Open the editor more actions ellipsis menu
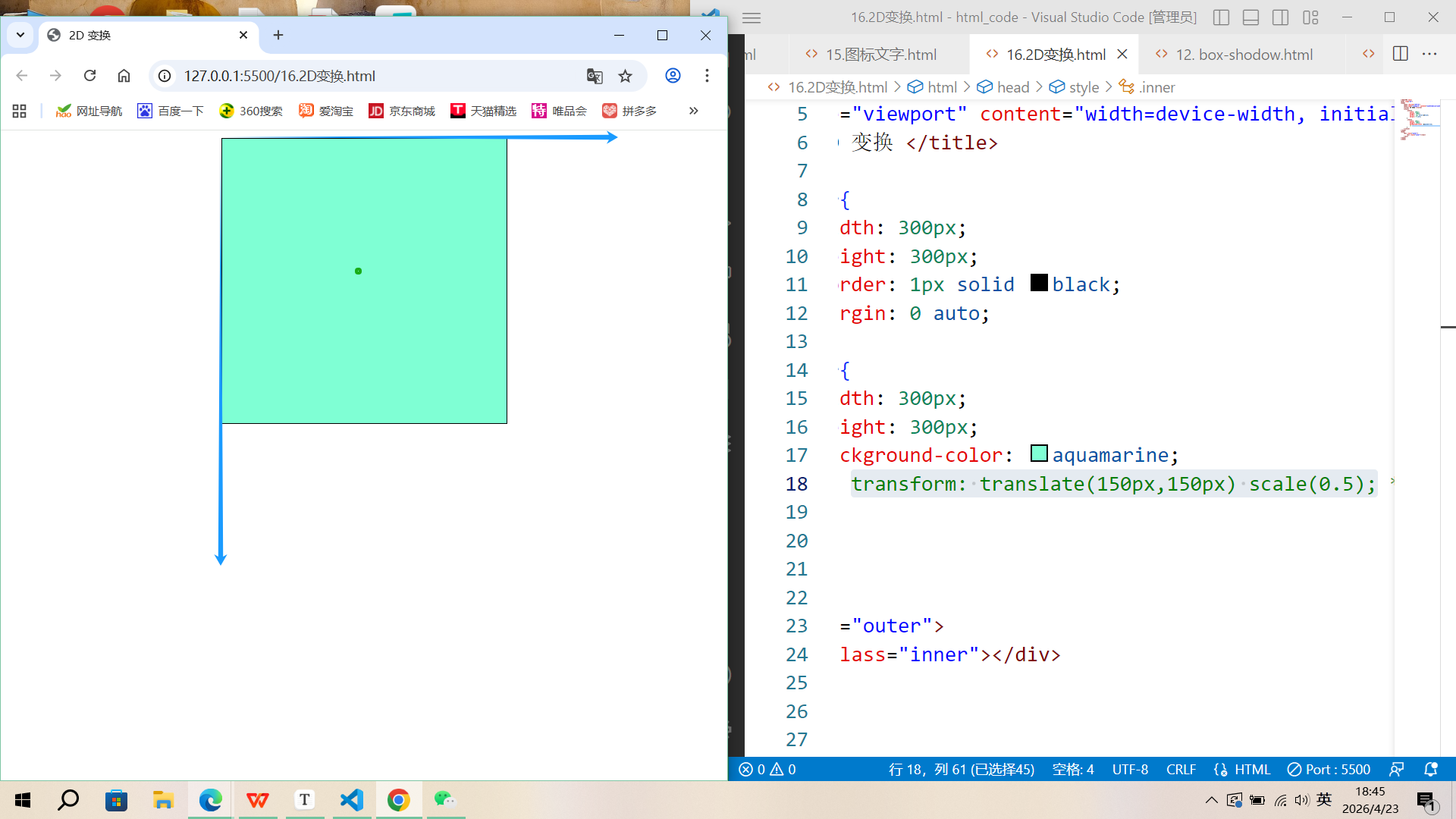1456x819 pixels. click(1429, 54)
